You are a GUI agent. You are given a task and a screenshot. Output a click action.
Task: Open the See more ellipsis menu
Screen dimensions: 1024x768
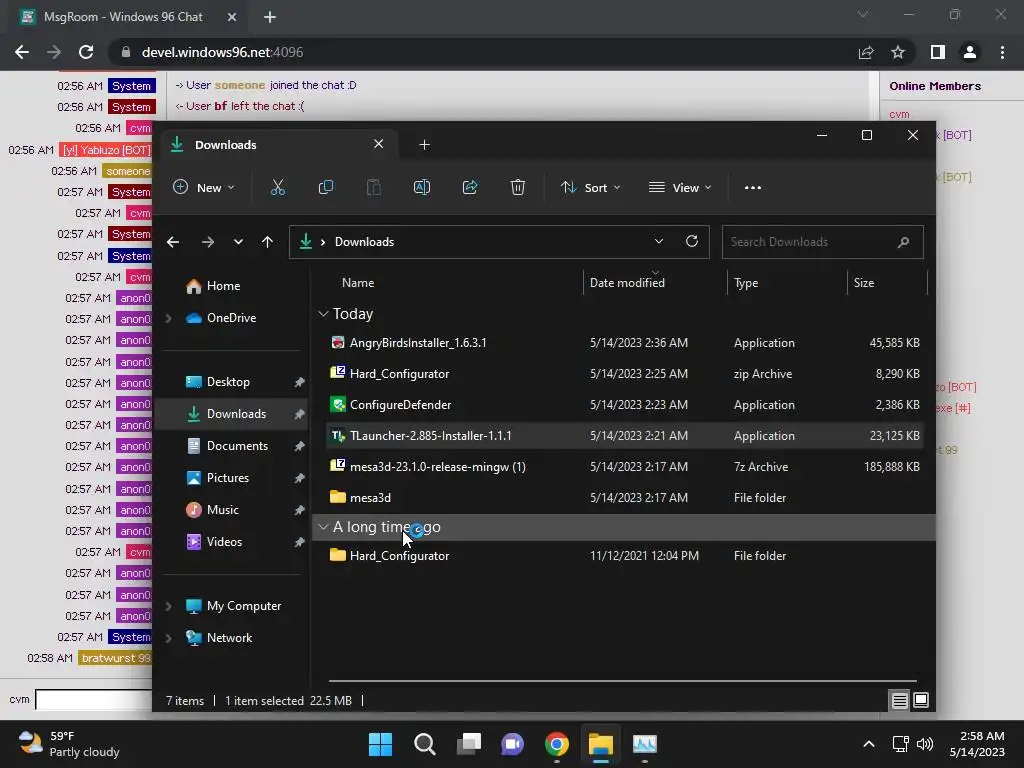click(752, 187)
